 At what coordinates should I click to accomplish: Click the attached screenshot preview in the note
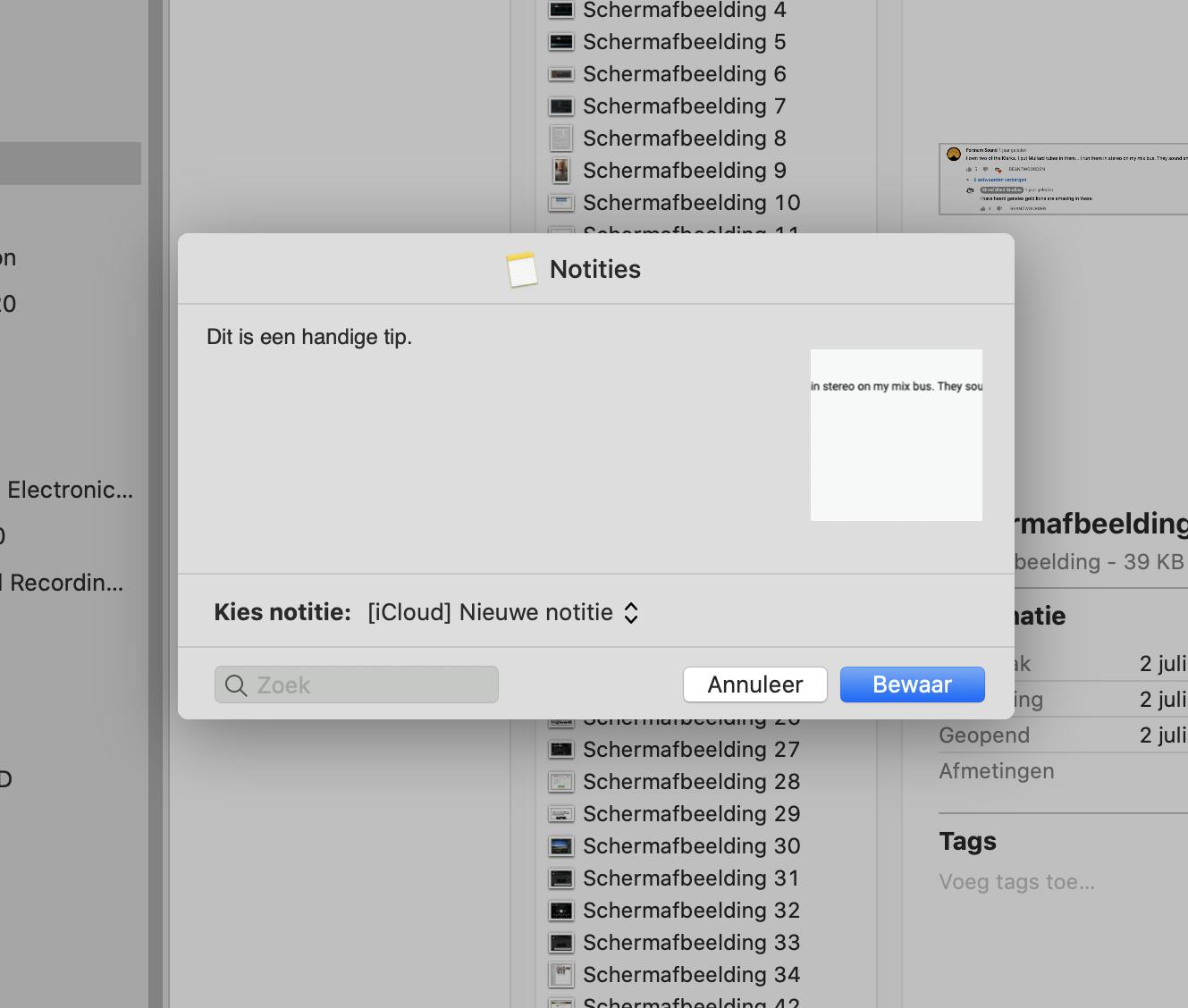[x=897, y=435]
